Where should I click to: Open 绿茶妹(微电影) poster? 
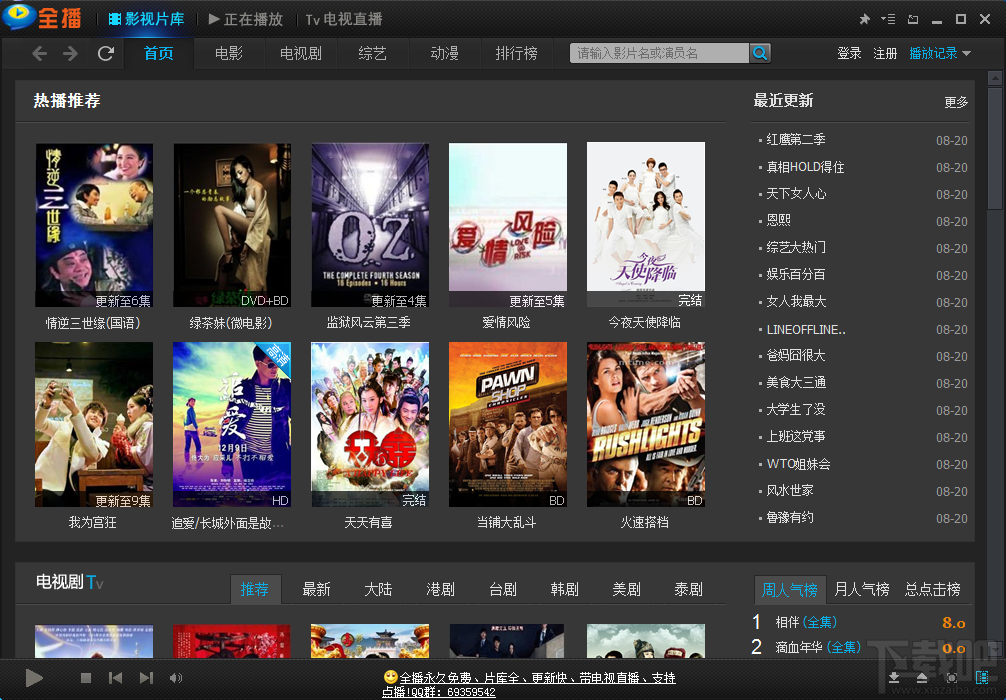click(232, 225)
